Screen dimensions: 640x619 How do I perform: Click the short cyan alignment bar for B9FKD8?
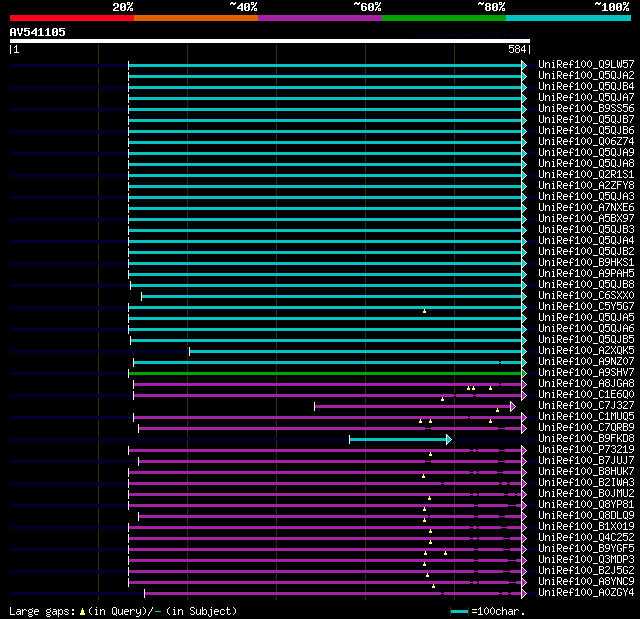point(398,439)
